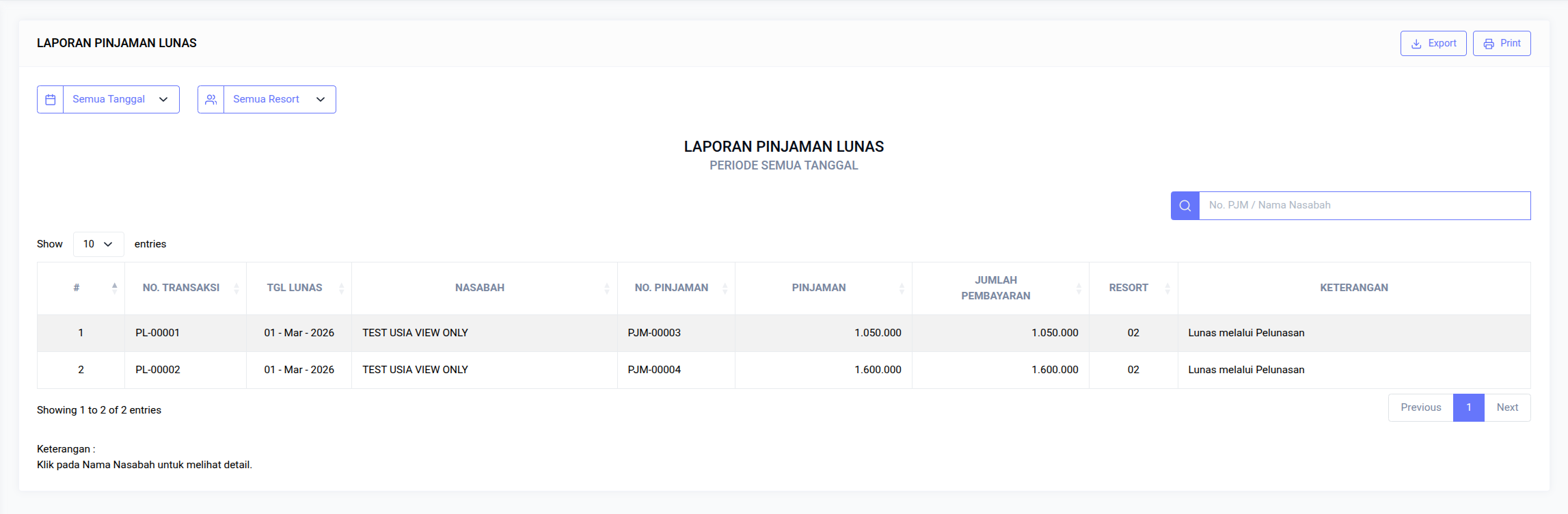1568x514 pixels.
Task: Click the NASABAH column header
Action: (x=479, y=288)
